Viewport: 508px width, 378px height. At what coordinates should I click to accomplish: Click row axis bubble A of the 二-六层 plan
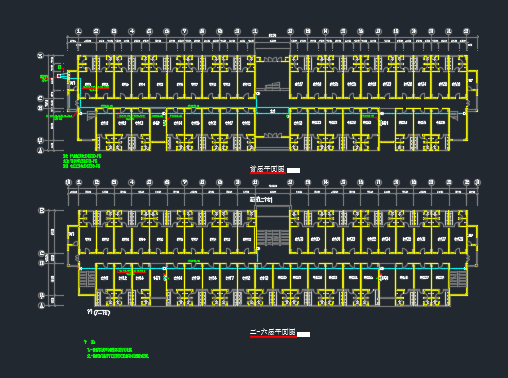pos(42,305)
